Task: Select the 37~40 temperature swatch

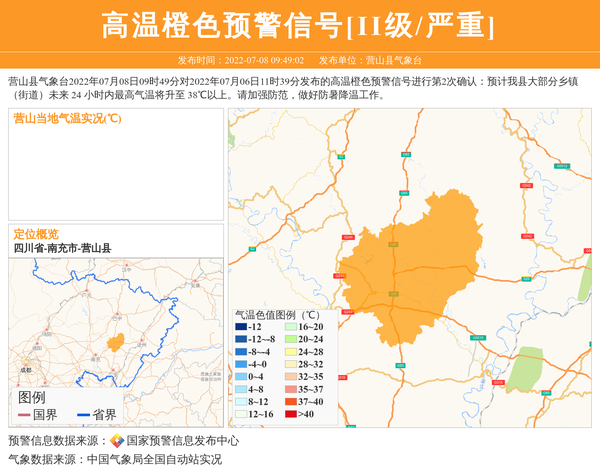Action: (291, 402)
